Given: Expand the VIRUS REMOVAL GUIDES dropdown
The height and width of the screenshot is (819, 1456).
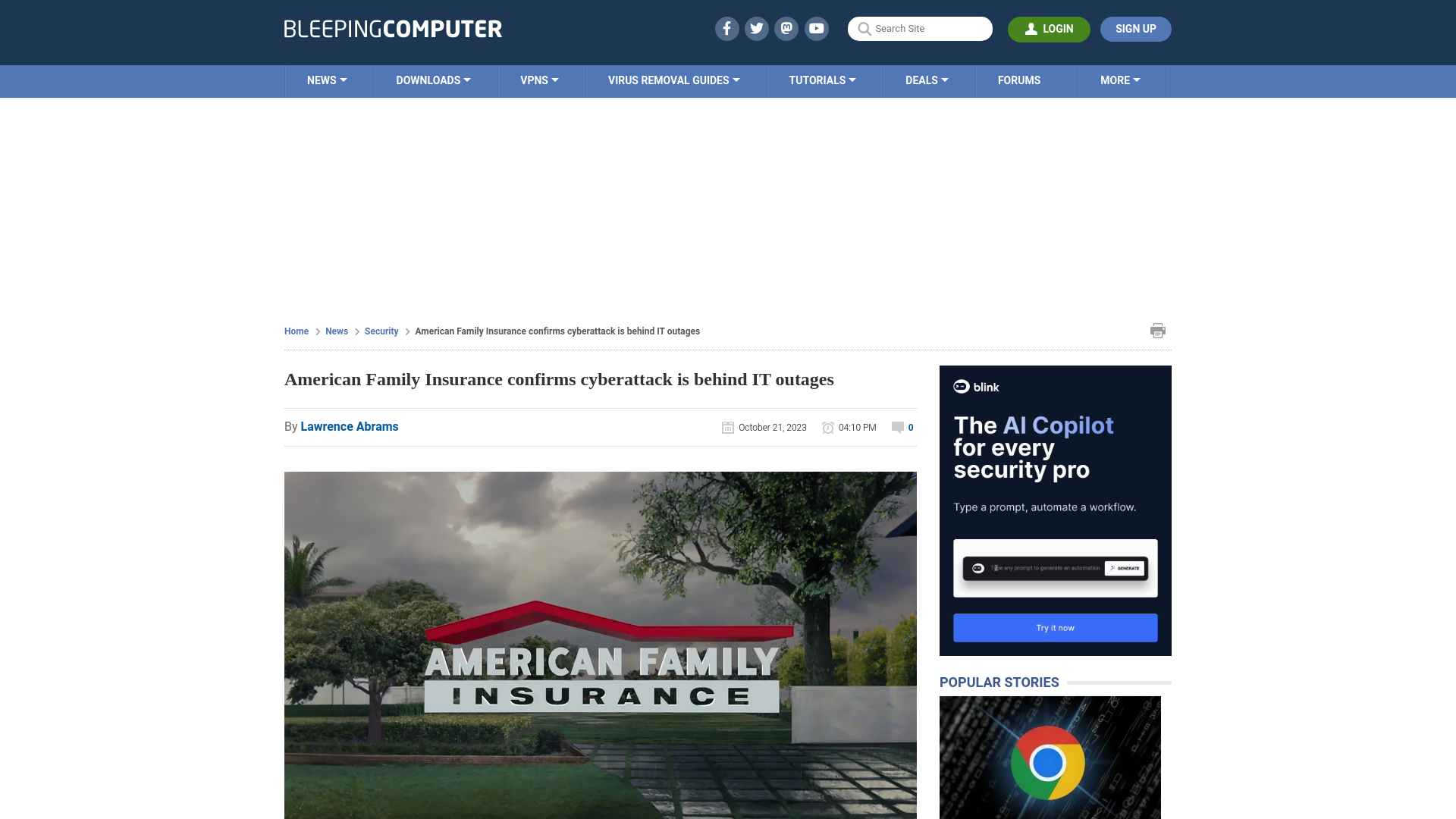Looking at the screenshot, I should (673, 80).
